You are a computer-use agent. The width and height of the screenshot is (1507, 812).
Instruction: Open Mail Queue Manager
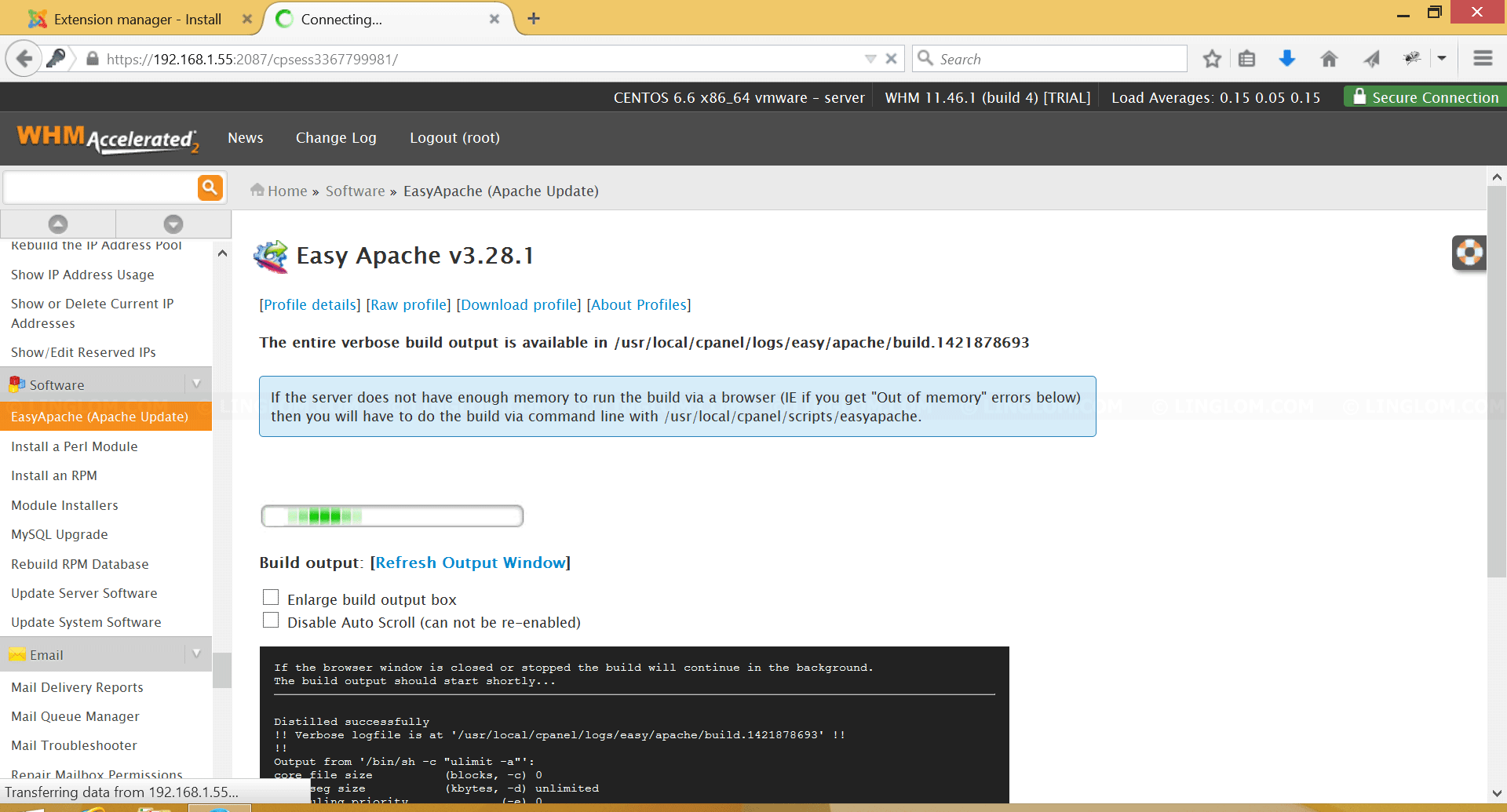click(75, 716)
